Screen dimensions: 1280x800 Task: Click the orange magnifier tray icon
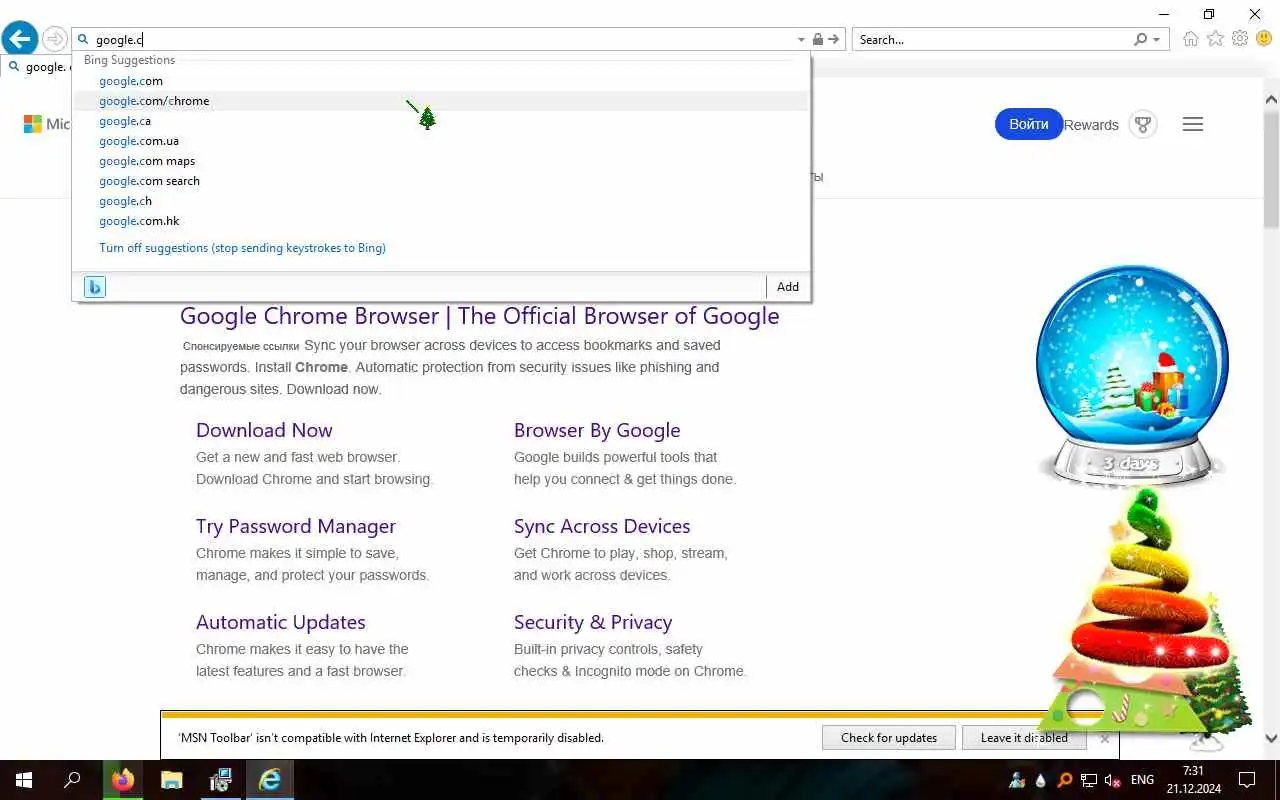(1064, 780)
